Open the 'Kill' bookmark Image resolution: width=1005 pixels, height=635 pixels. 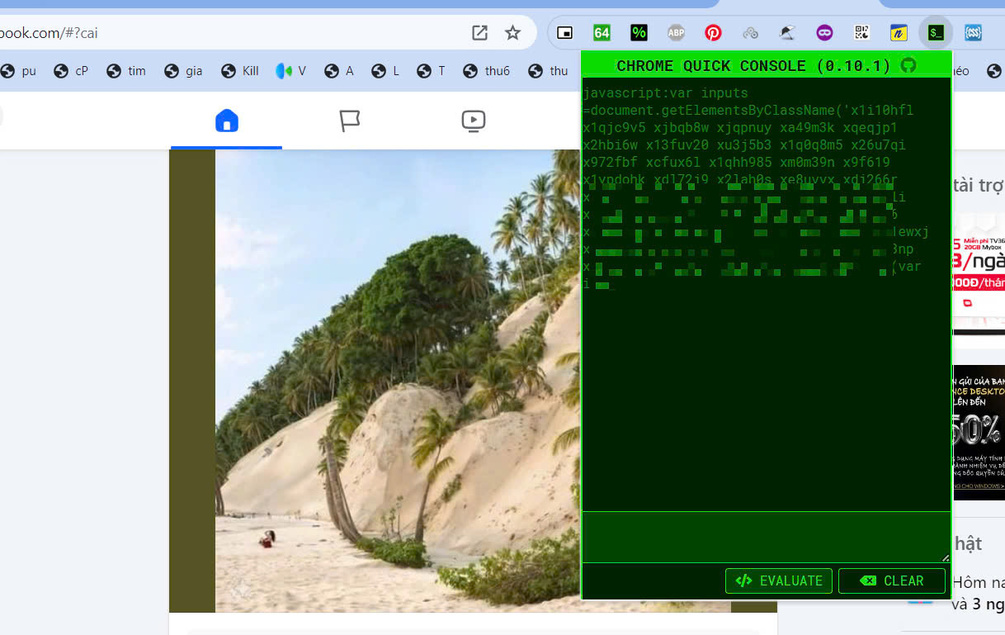[240, 71]
